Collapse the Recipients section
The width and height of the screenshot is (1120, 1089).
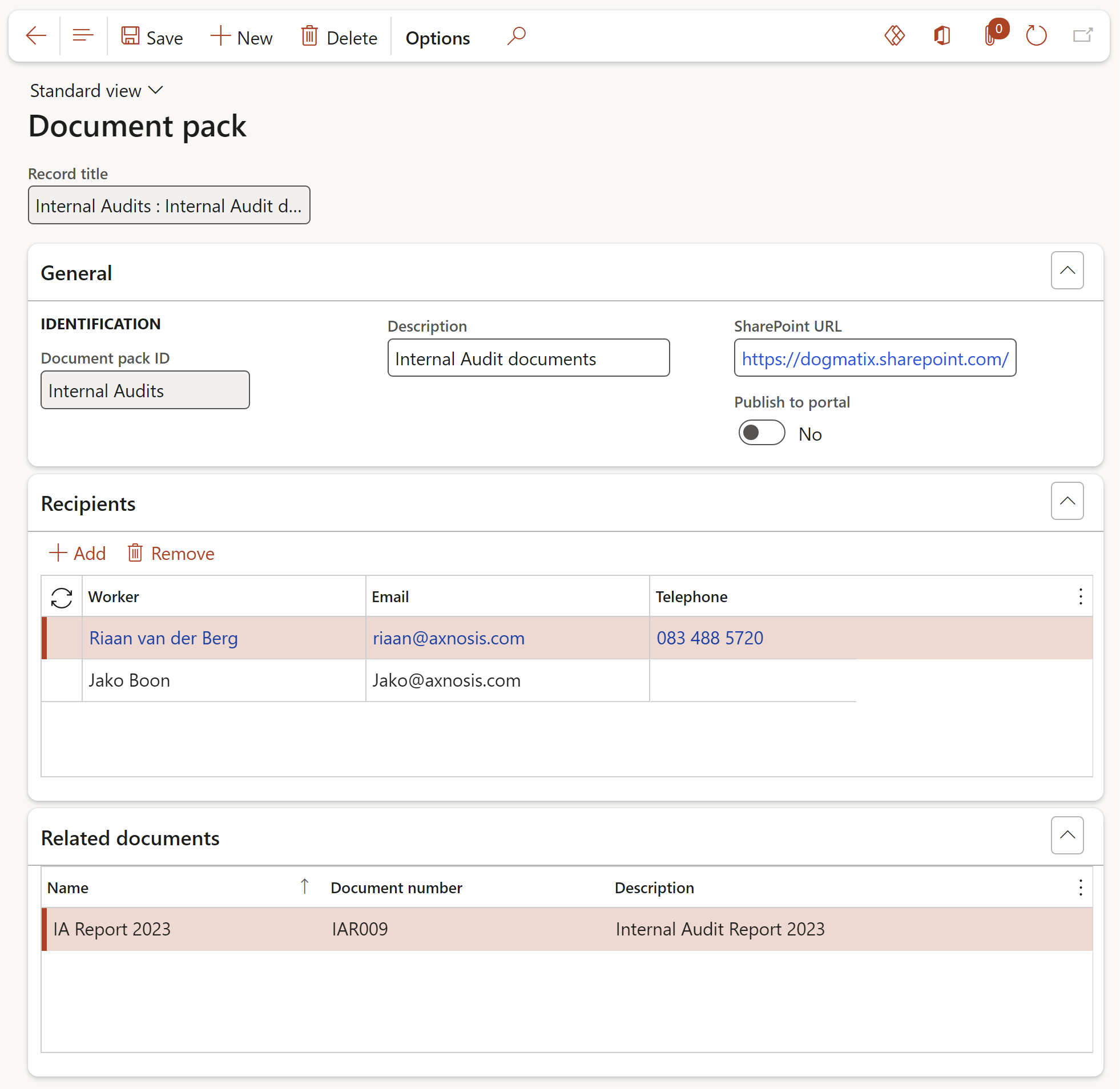[1067, 501]
